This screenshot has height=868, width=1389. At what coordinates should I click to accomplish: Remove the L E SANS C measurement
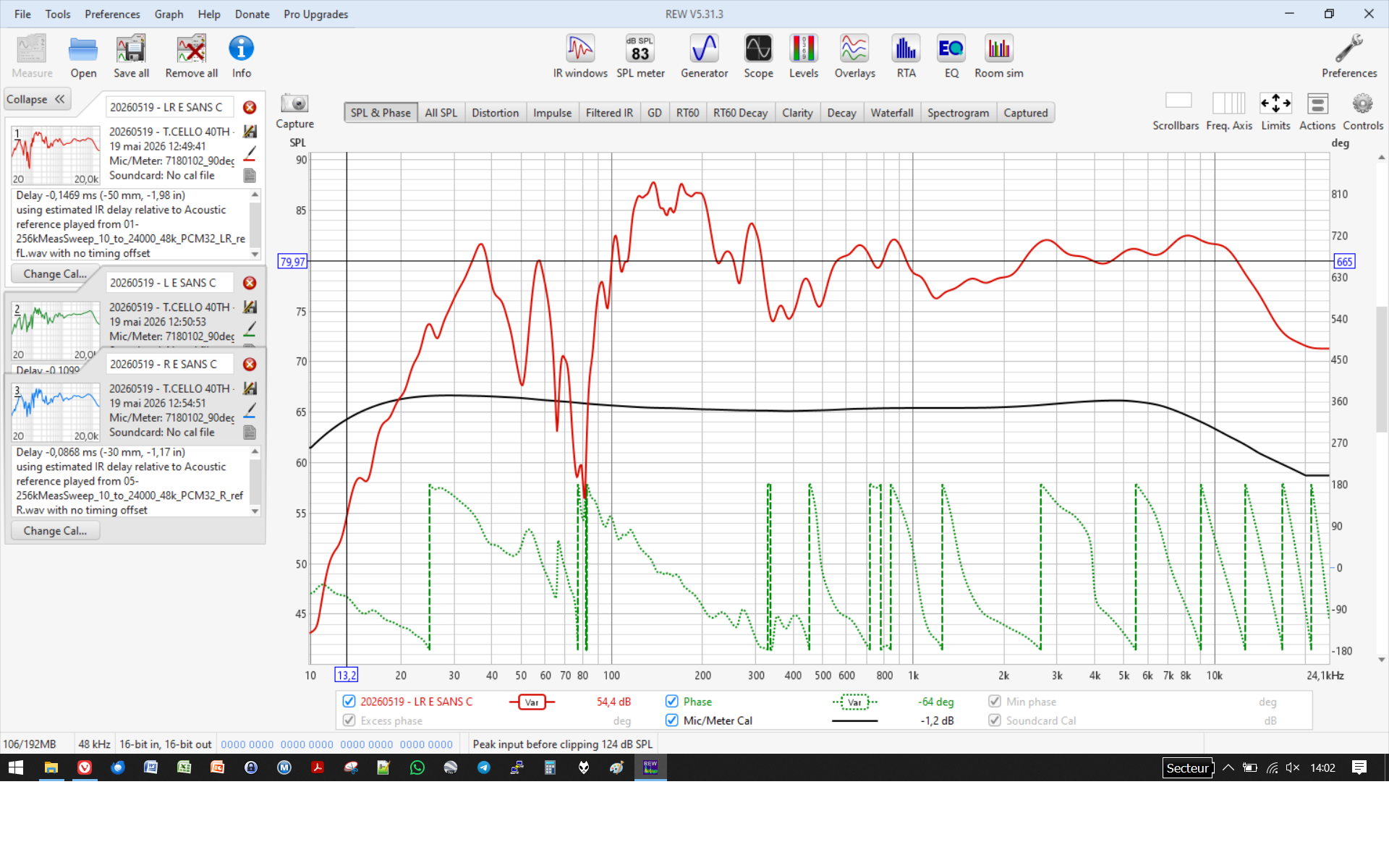(x=250, y=283)
